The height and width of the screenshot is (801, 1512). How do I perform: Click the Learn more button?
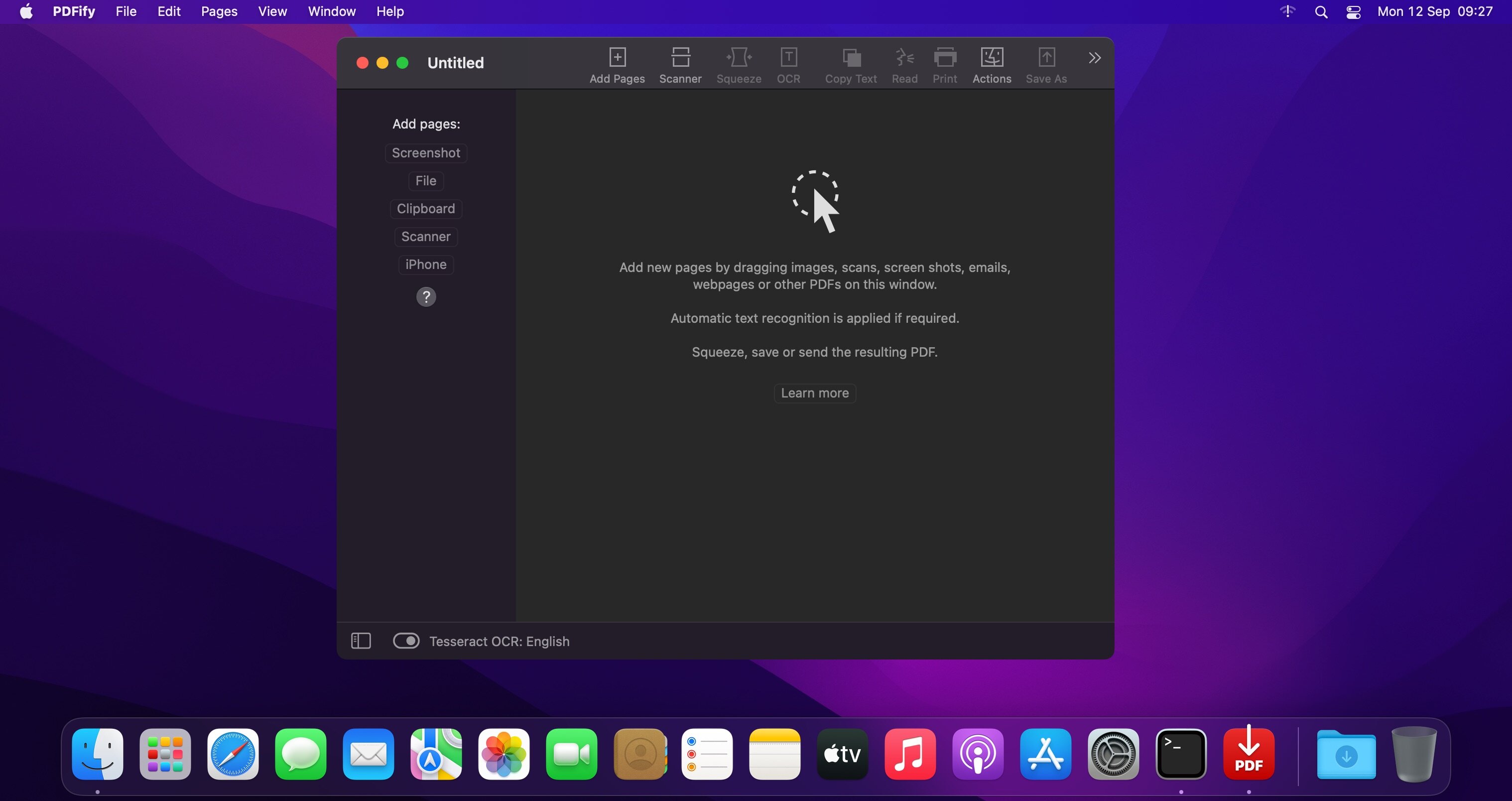click(x=815, y=393)
